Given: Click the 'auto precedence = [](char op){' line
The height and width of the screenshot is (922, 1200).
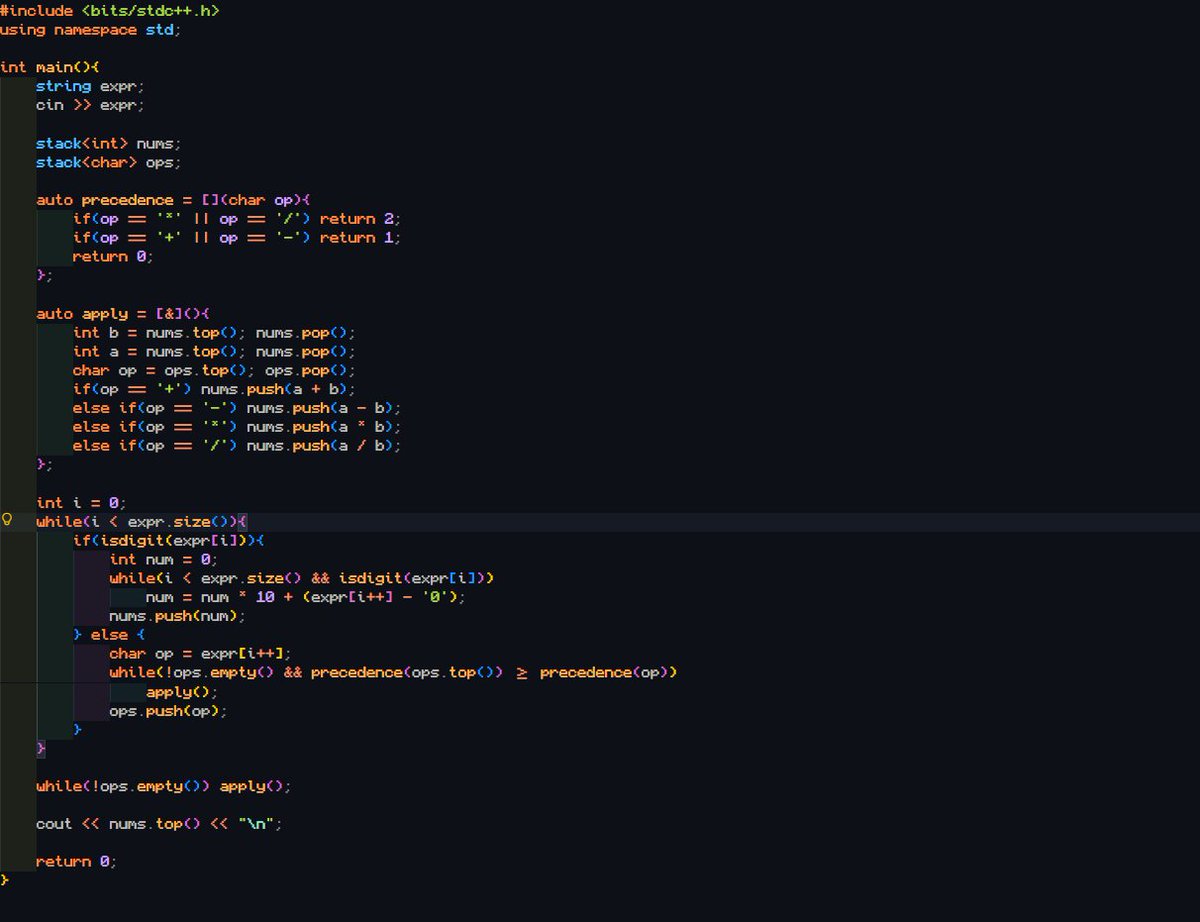Looking at the screenshot, I should pyautogui.click(x=174, y=200).
